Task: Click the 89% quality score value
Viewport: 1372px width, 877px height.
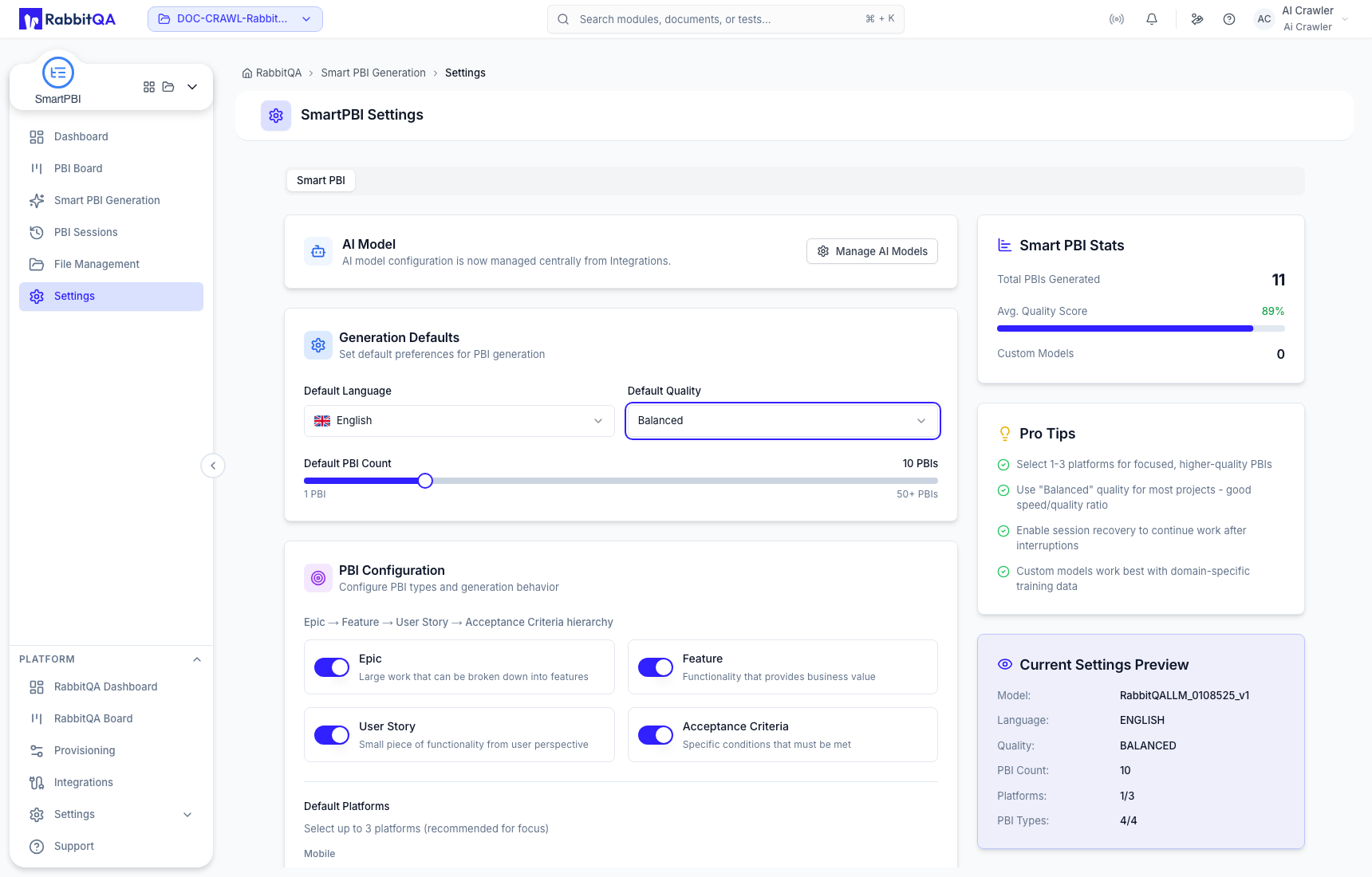Action: click(x=1273, y=312)
